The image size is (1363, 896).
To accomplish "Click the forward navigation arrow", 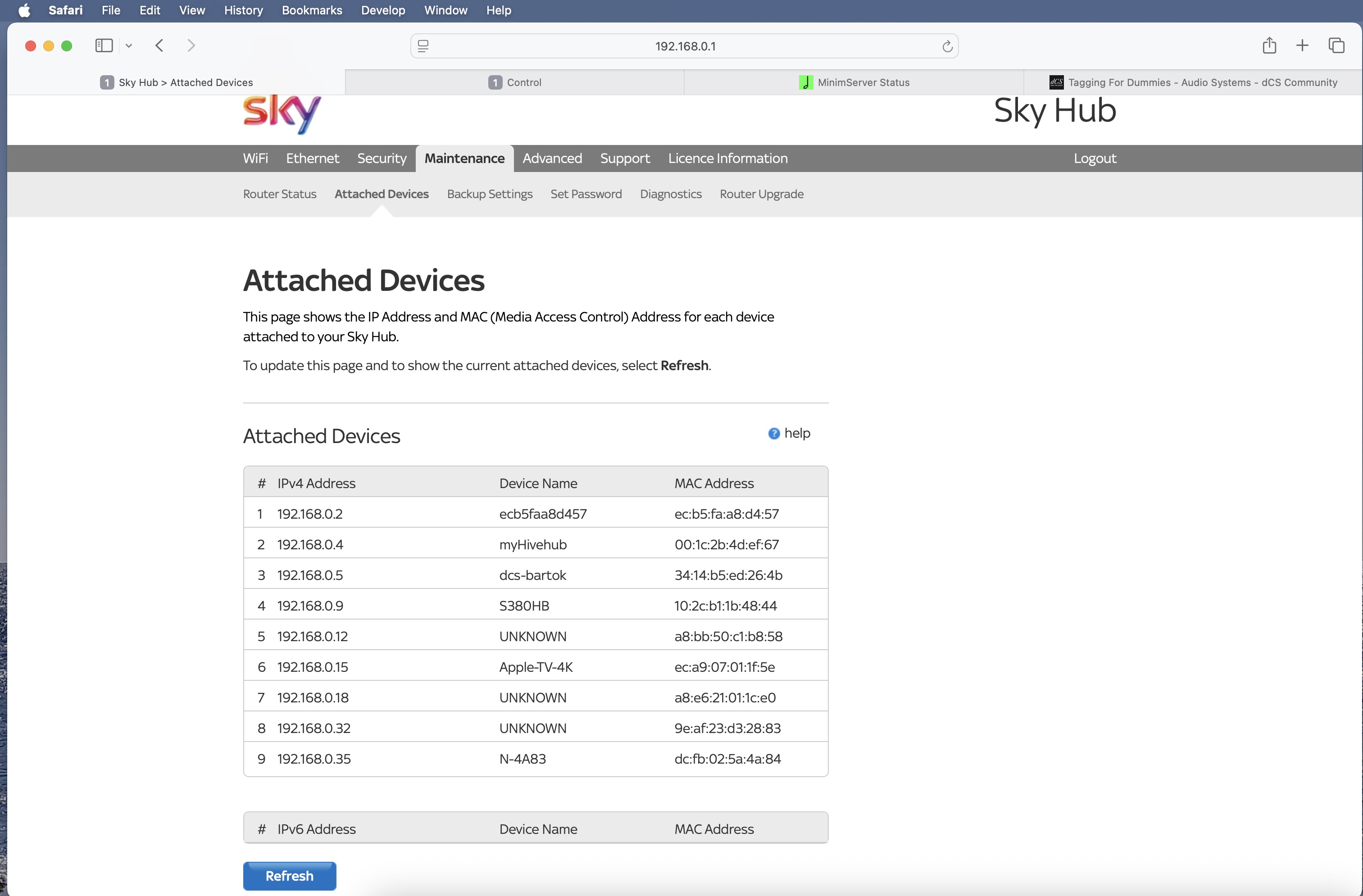I will click(x=191, y=45).
